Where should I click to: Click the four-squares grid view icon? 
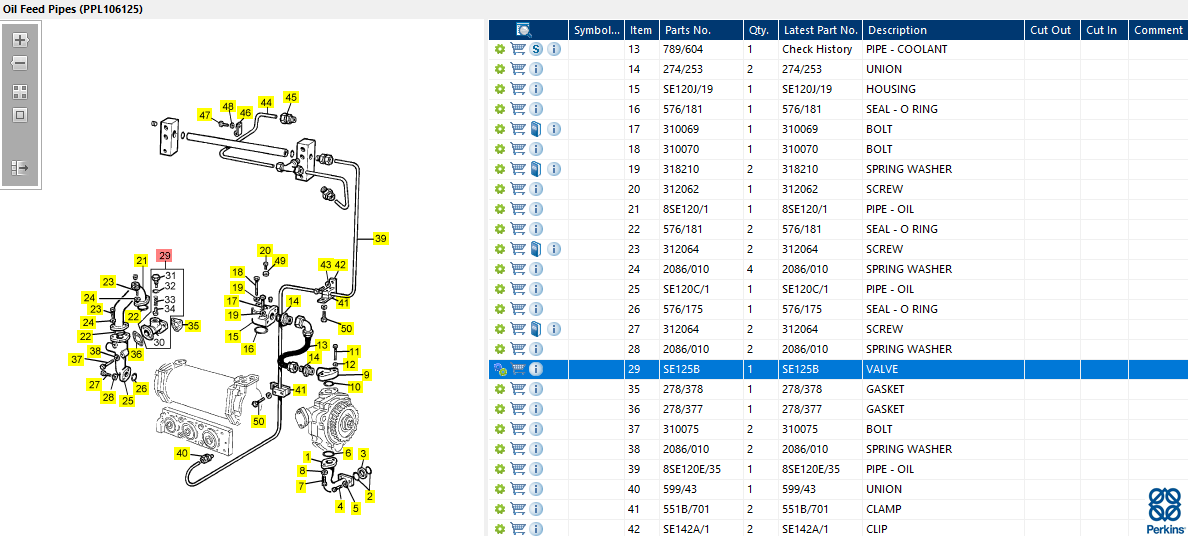coord(20,92)
